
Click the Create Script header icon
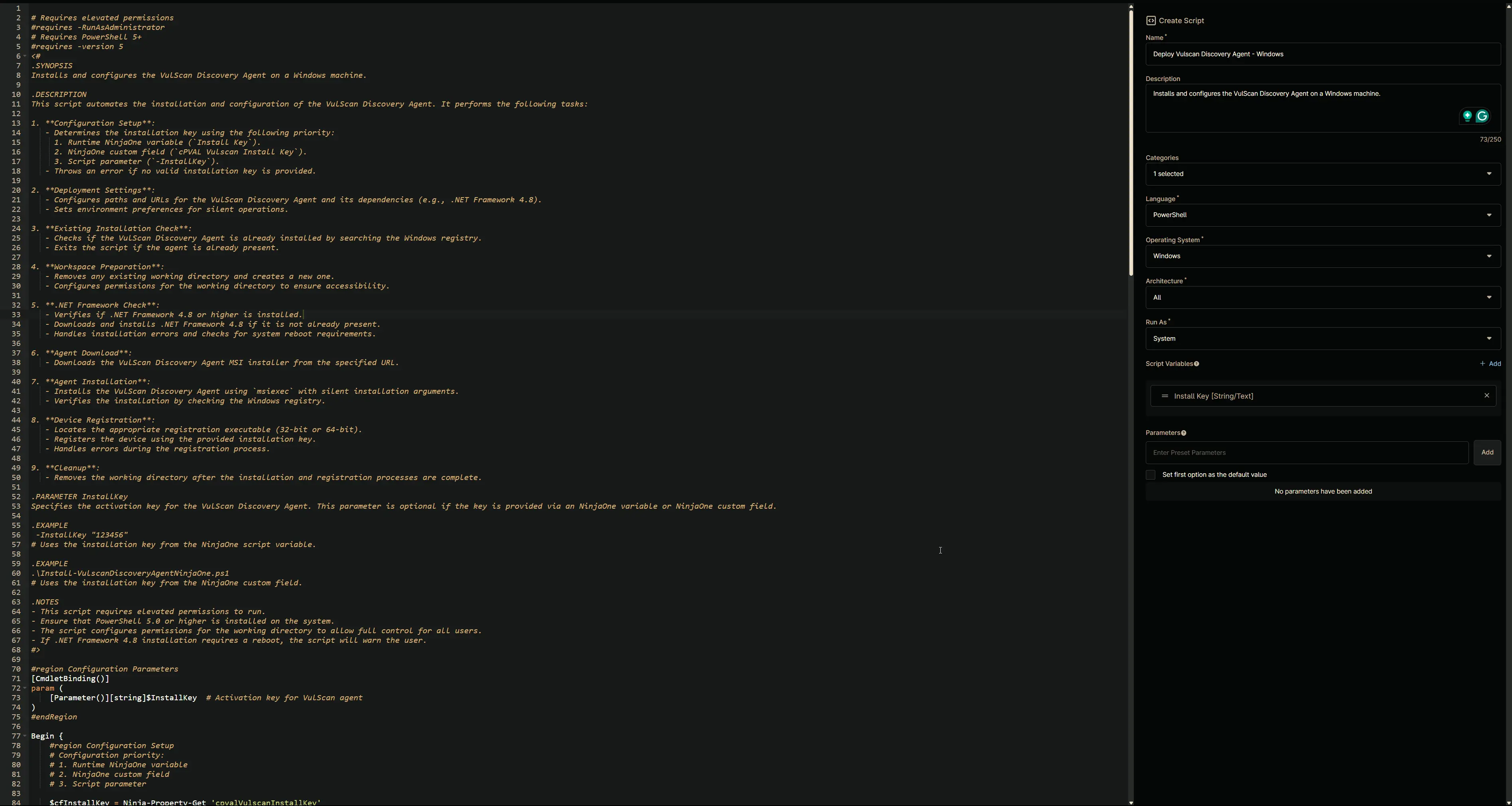(1151, 20)
